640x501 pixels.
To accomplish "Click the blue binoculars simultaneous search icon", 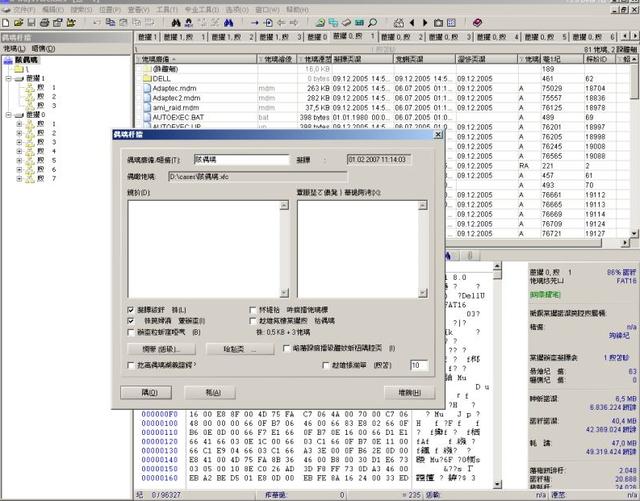I will tap(229, 23).
